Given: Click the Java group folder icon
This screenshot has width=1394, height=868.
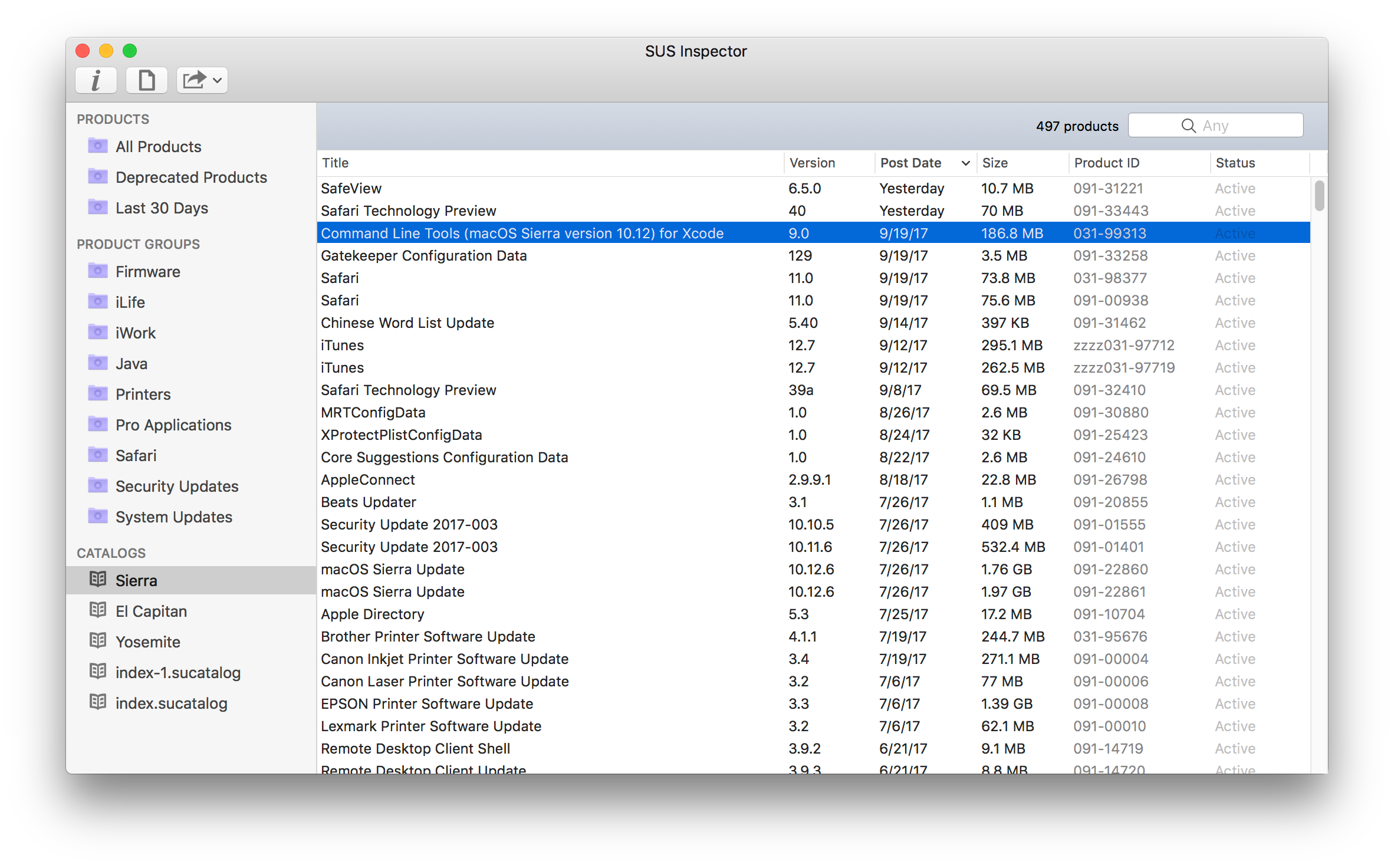Looking at the screenshot, I should click(x=98, y=363).
